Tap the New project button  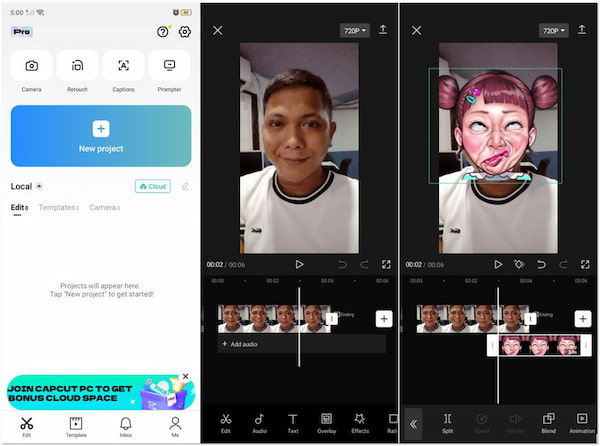[100, 135]
